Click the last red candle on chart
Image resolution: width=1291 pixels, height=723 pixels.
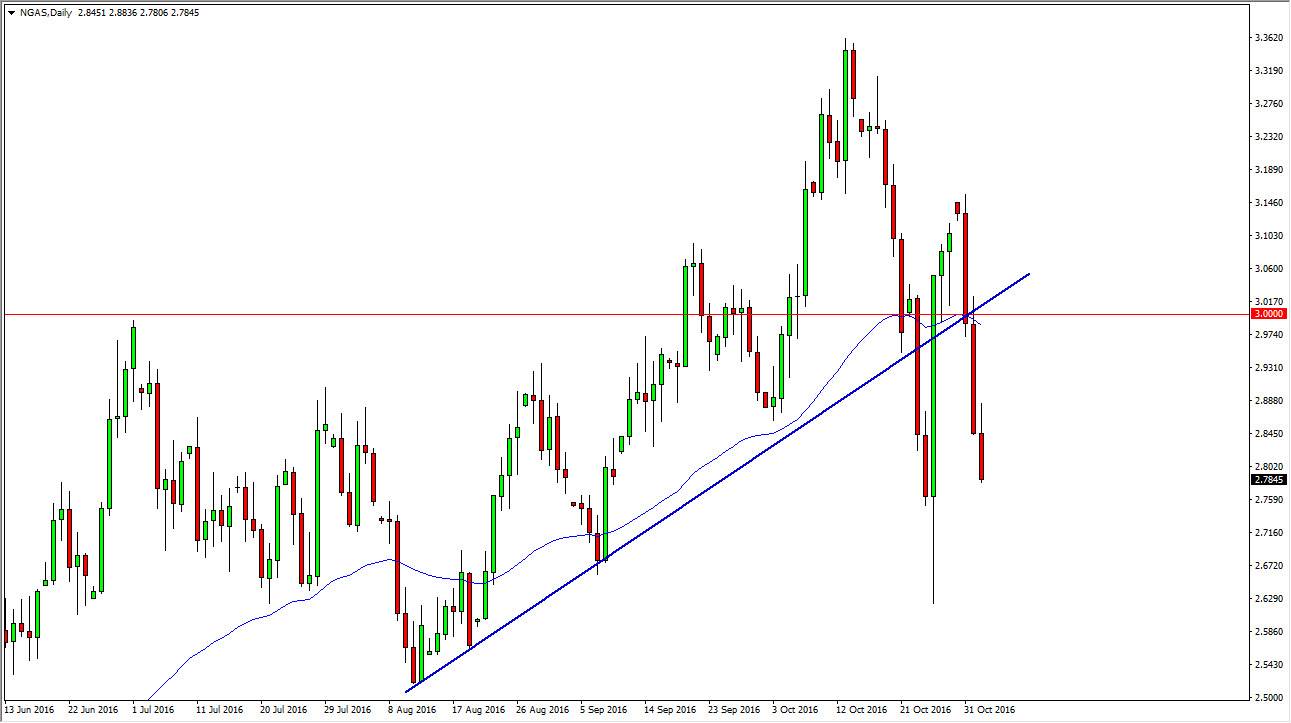coord(982,456)
